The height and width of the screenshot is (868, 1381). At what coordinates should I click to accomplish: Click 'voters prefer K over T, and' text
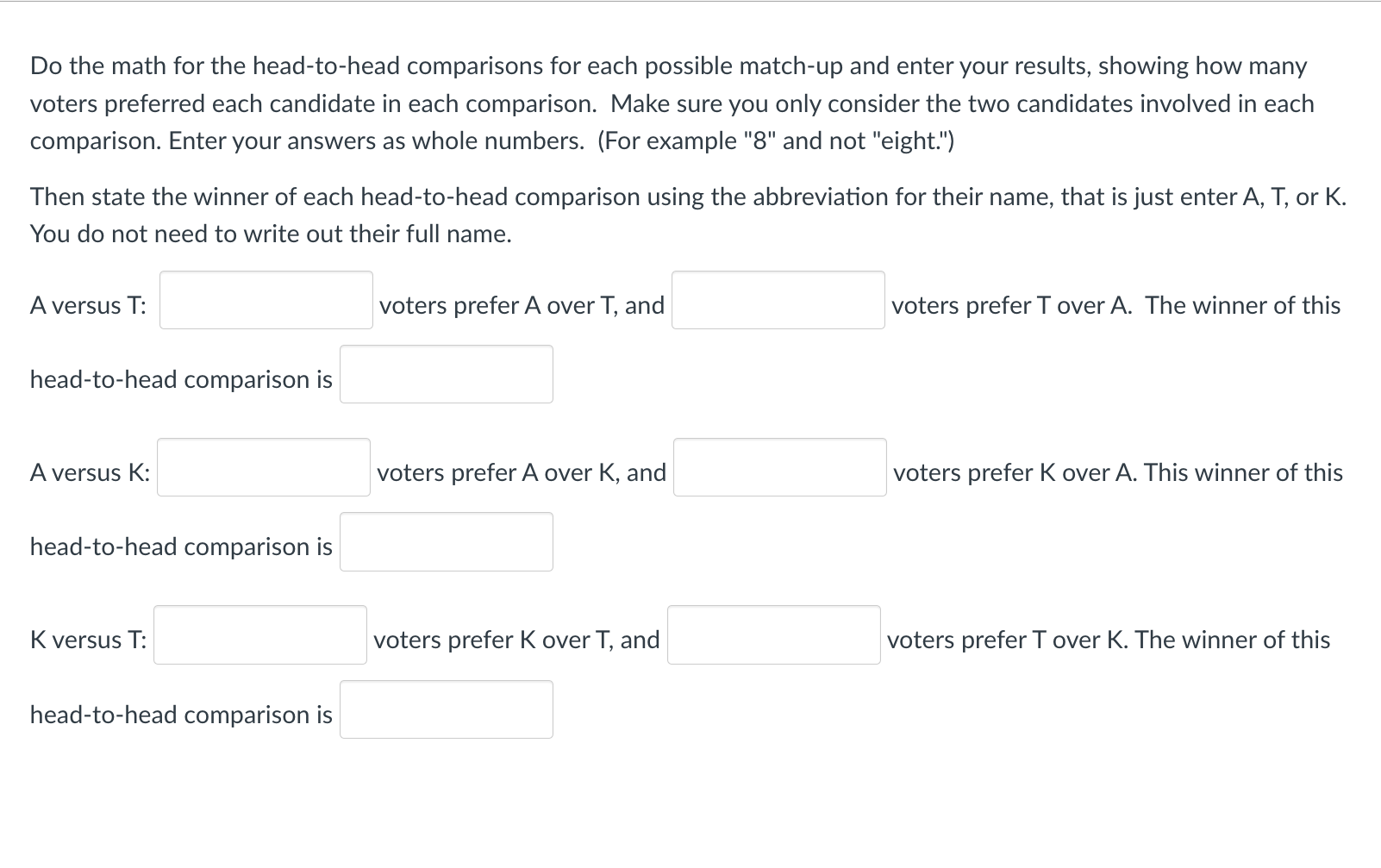tap(516, 640)
